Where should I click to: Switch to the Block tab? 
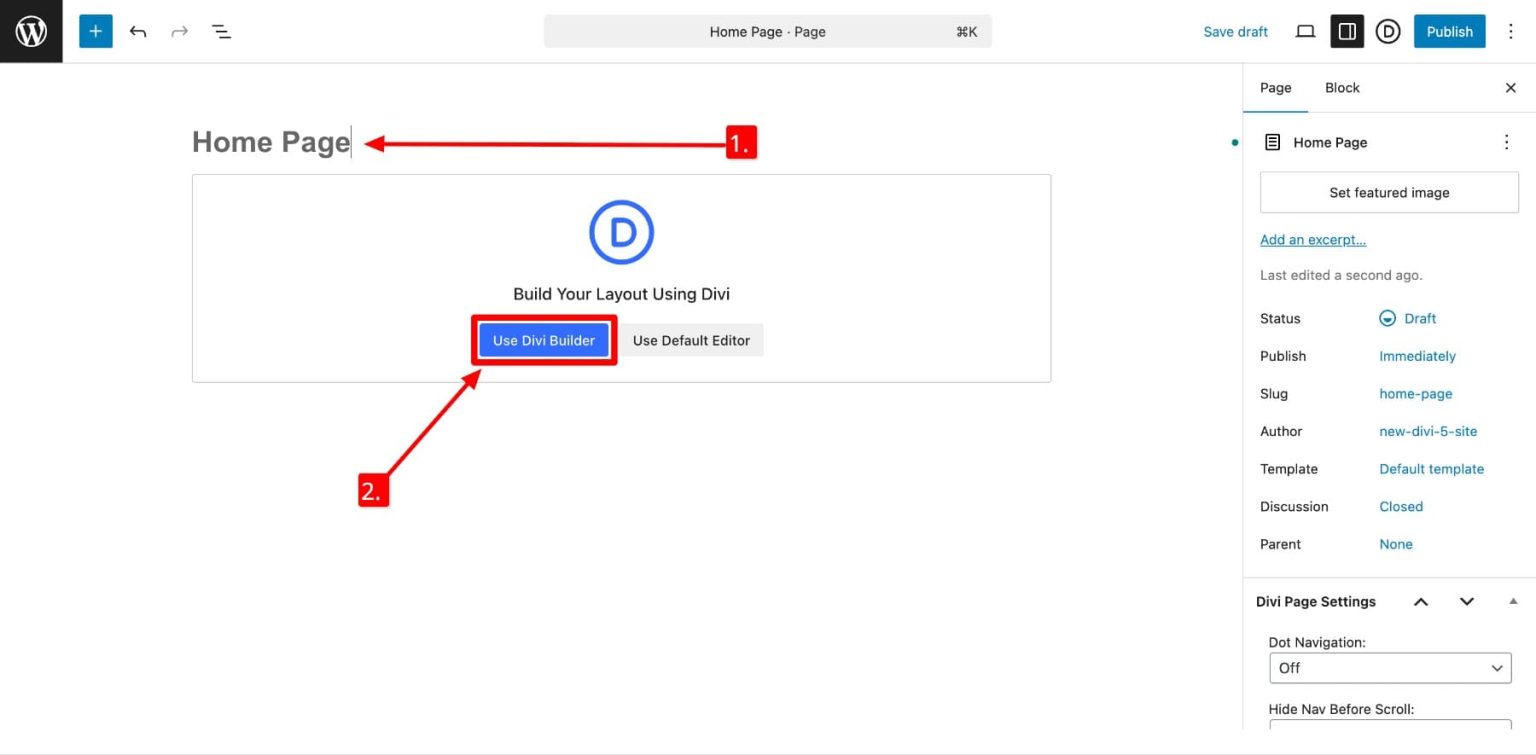(x=1342, y=88)
